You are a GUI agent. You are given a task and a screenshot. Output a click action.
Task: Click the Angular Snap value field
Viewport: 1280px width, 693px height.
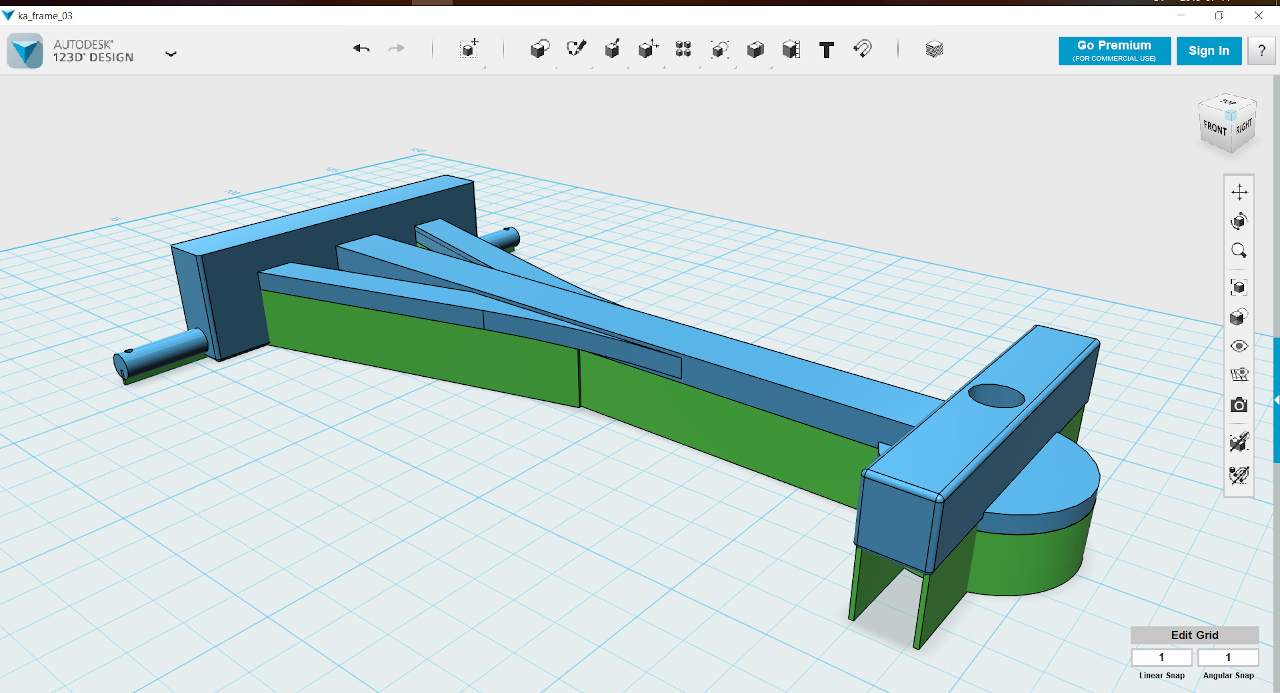[1228, 657]
